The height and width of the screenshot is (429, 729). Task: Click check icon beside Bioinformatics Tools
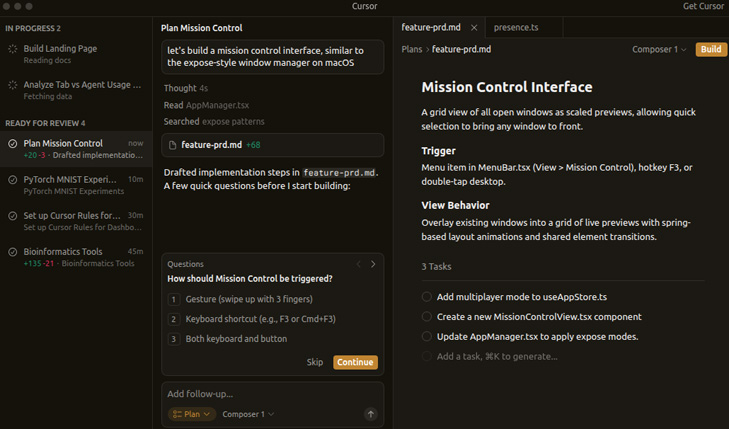click(12, 252)
